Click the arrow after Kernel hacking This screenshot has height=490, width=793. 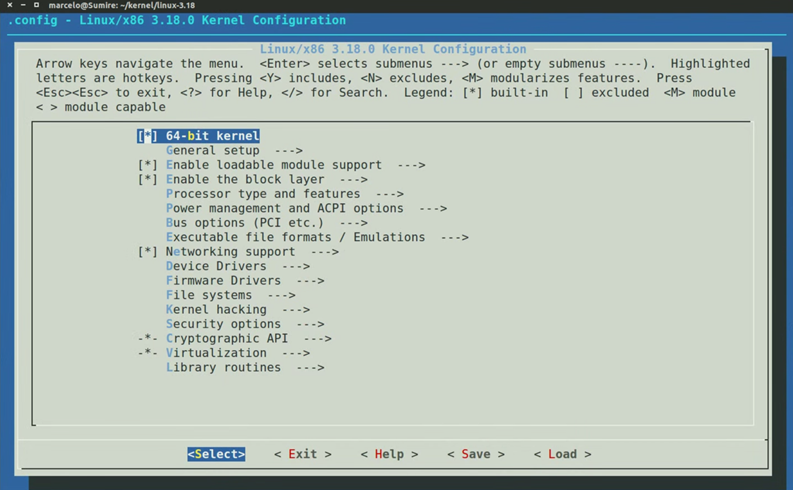pos(296,309)
